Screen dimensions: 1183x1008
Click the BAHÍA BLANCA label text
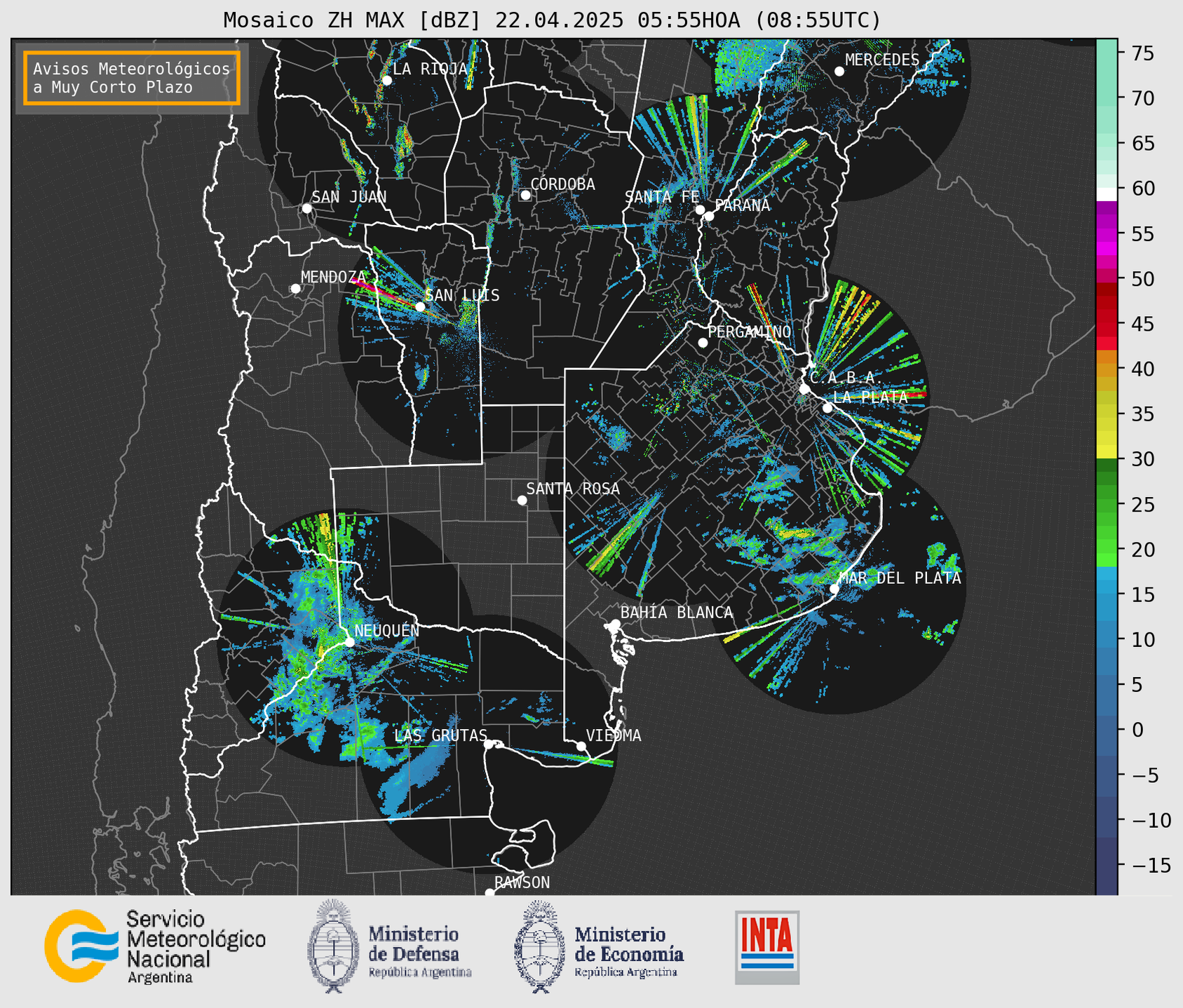[x=677, y=613]
